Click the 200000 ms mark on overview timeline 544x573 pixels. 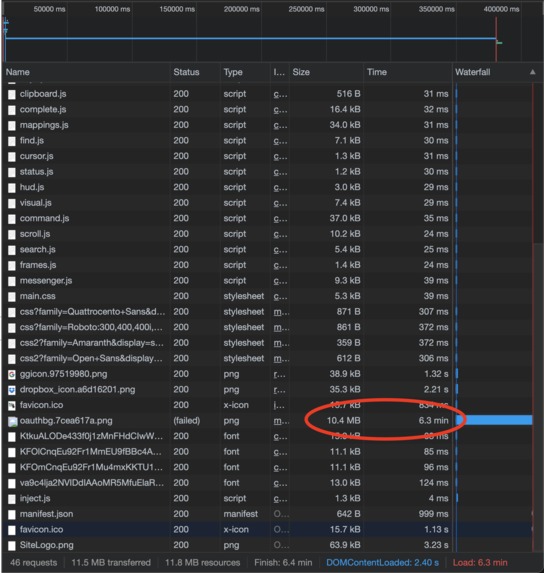241,9
